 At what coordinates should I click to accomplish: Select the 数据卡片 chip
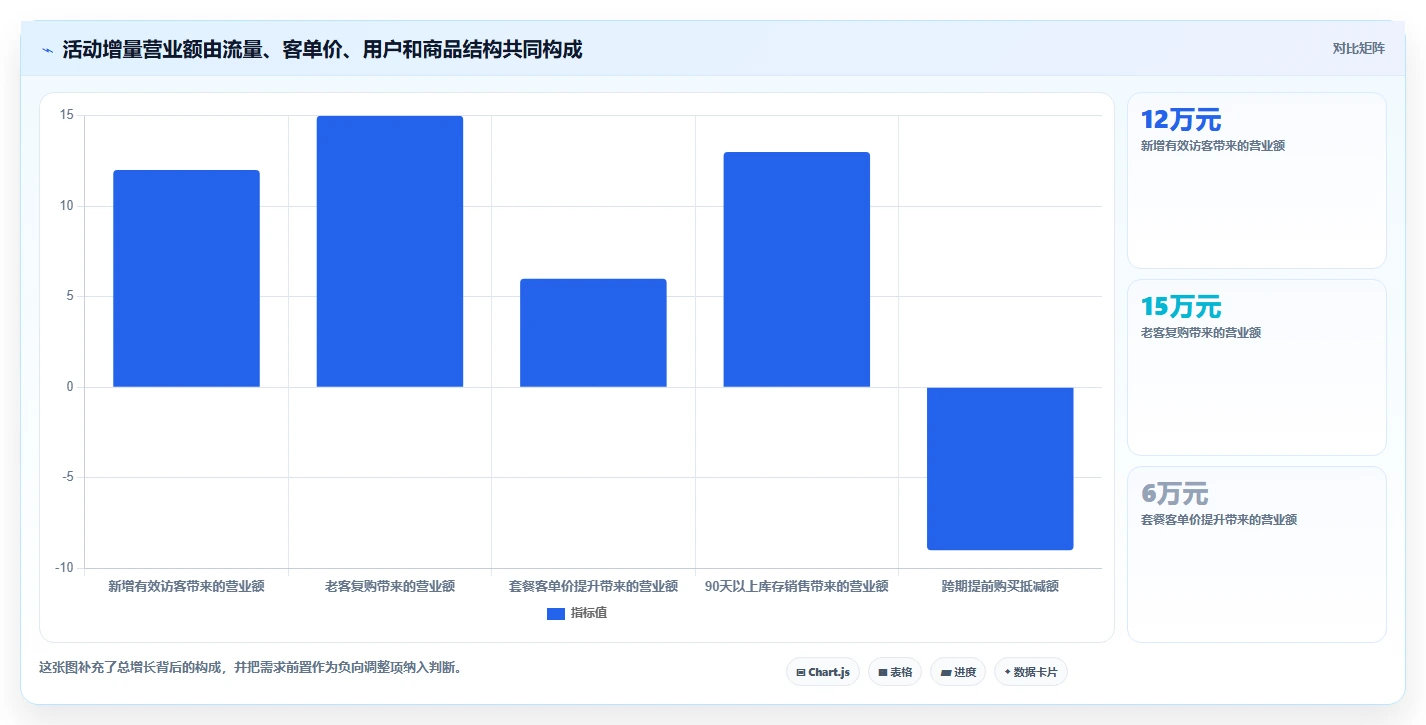(1031, 672)
